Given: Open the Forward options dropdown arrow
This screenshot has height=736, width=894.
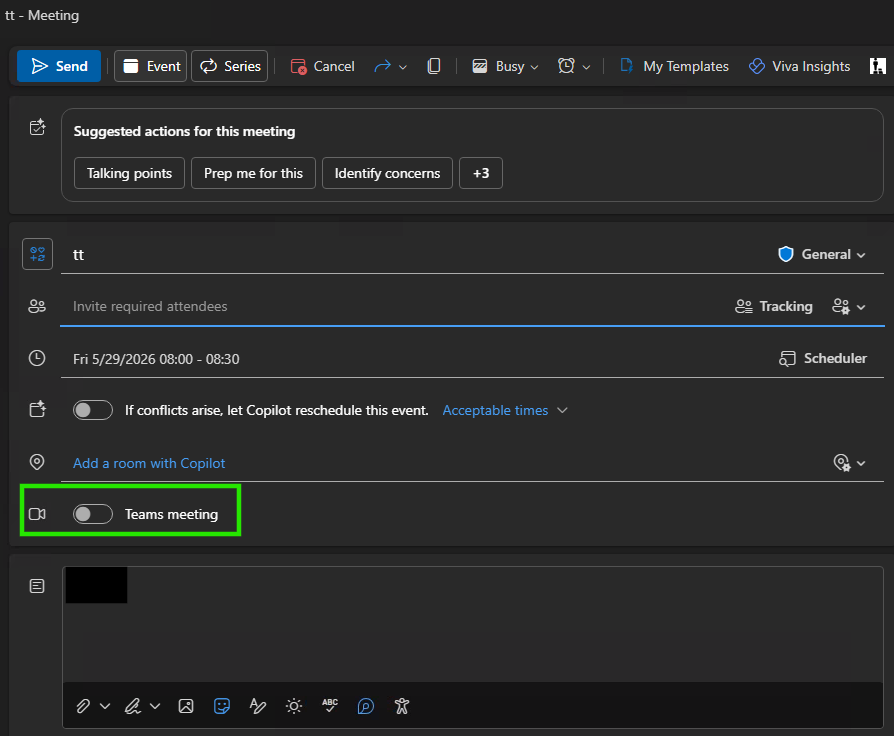Looking at the screenshot, I should [403, 67].
